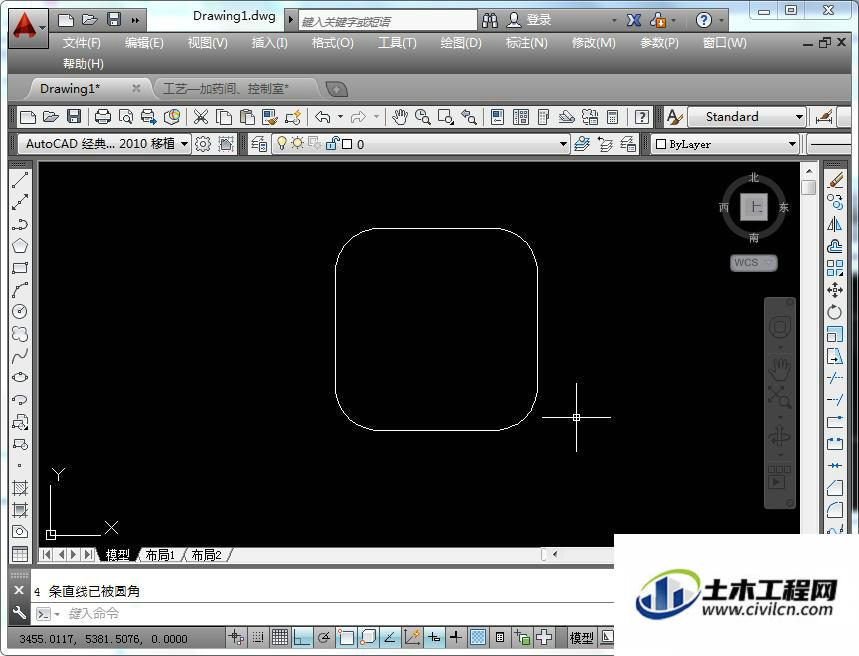This screenshot has width=859, height=656.
Task: Click the keyword search input field
Action: [x=388, y=21]
